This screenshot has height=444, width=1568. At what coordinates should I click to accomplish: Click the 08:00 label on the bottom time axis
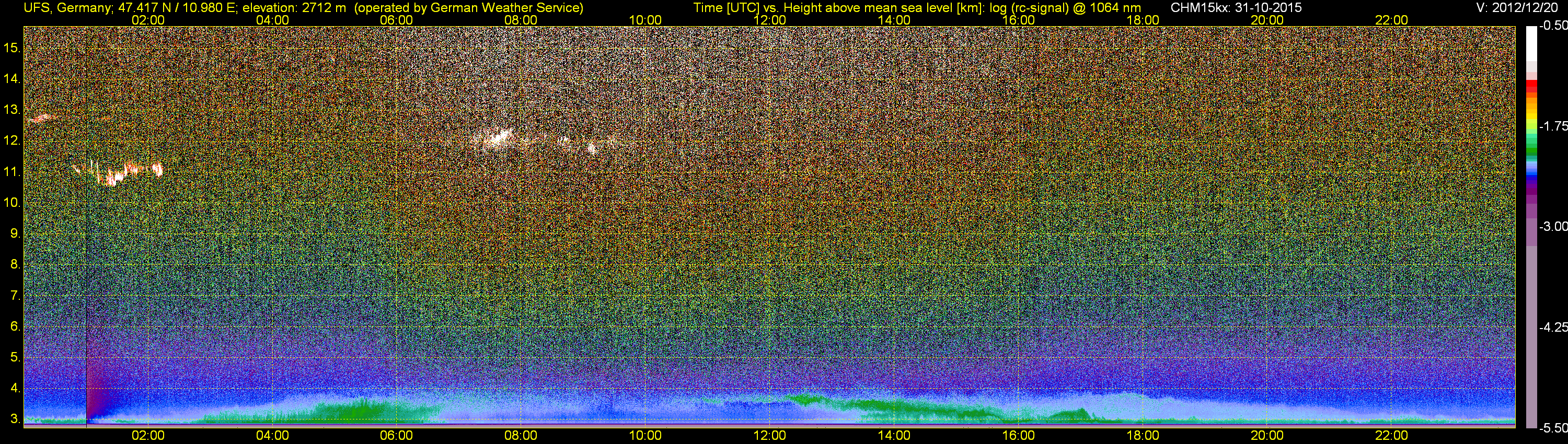(x=521, y=436)
